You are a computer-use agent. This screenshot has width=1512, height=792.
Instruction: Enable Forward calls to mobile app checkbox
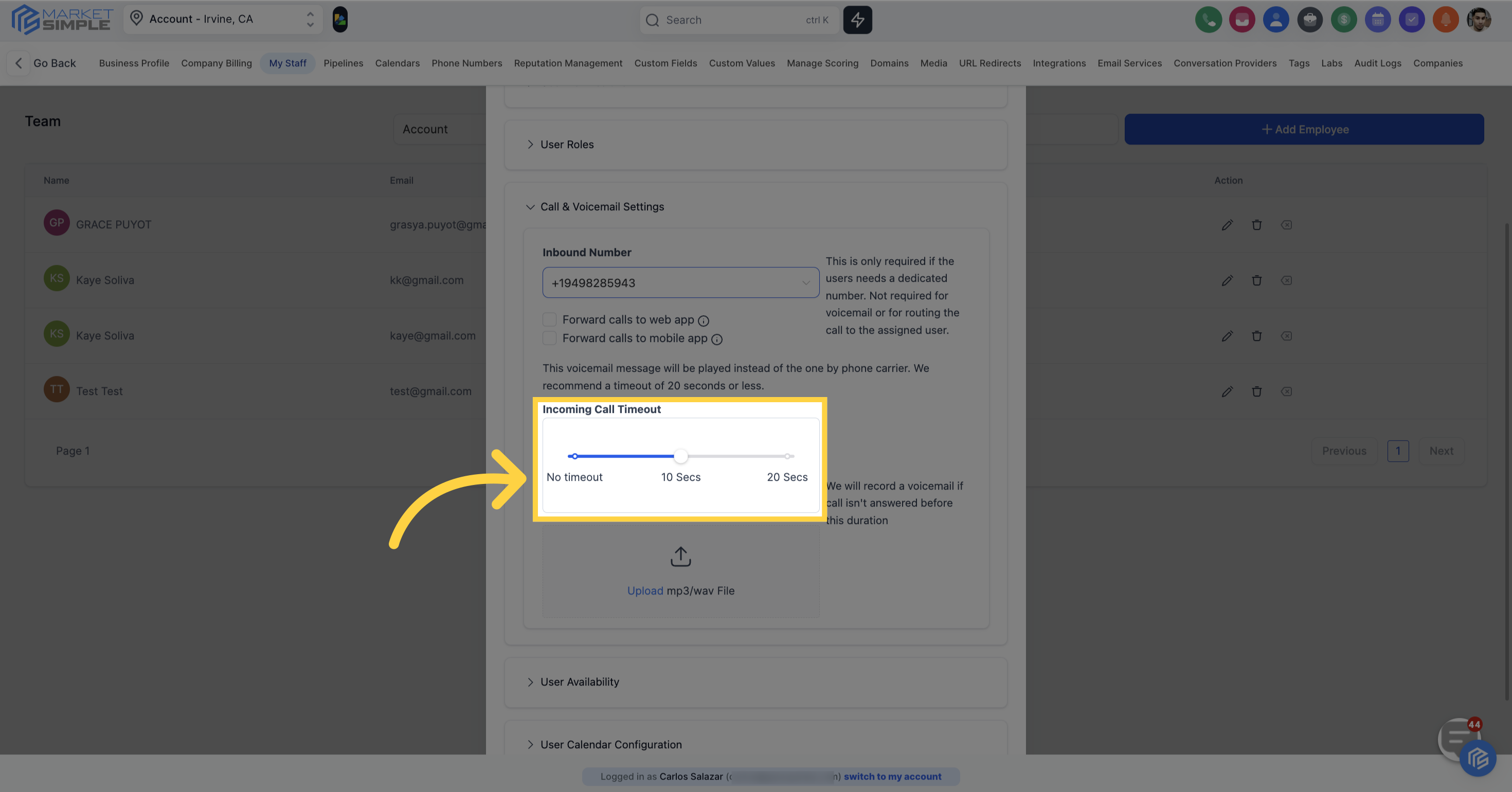click(x=549, y=338)
